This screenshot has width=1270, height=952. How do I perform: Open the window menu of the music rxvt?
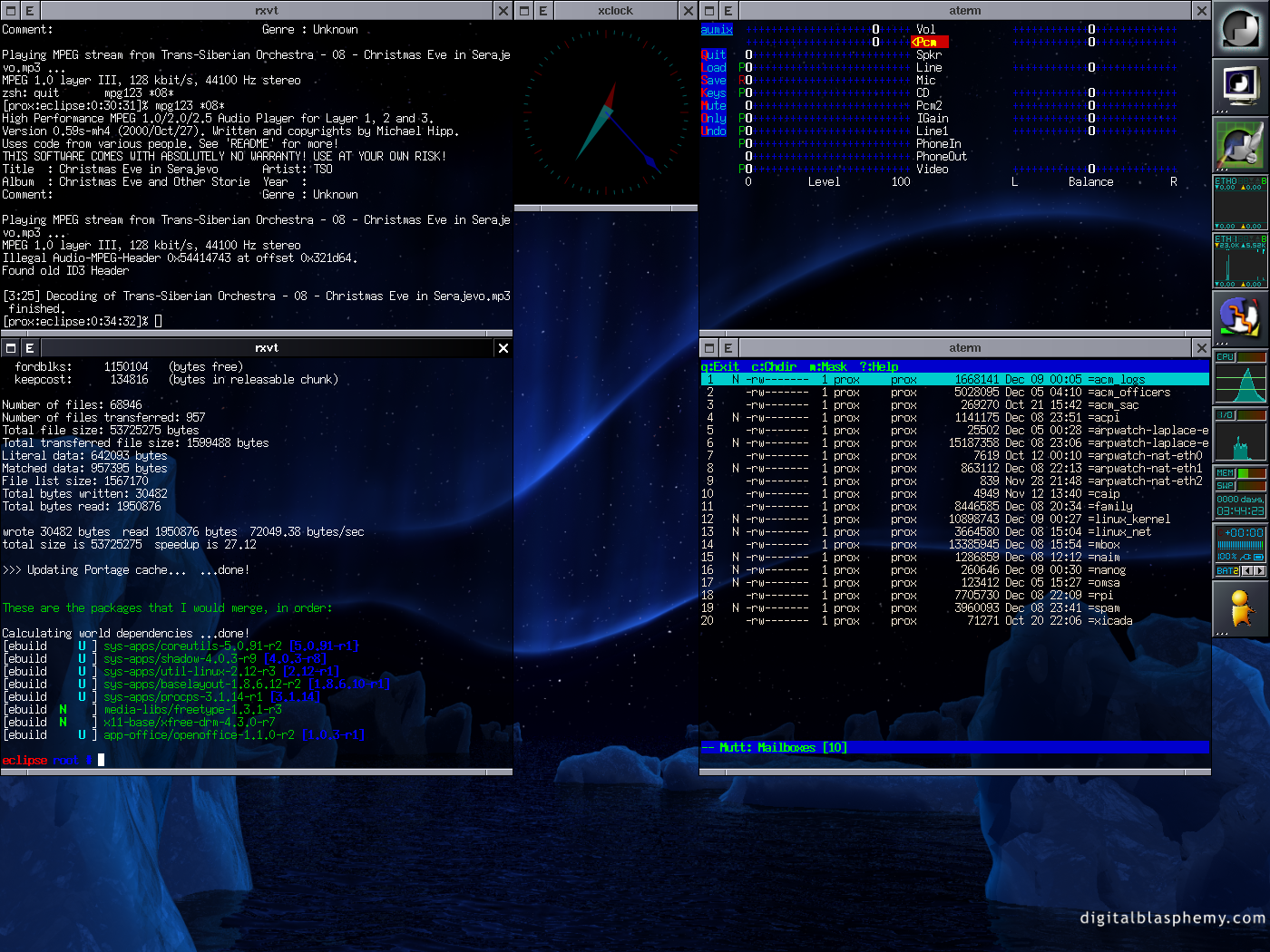point(10,11)
